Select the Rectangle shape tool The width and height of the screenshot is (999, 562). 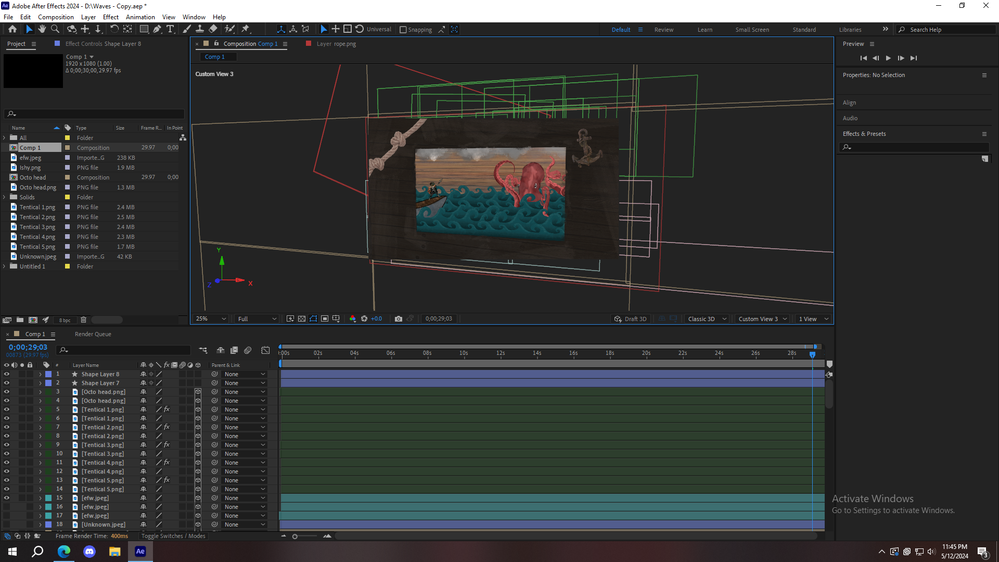[x=144, y=29]
